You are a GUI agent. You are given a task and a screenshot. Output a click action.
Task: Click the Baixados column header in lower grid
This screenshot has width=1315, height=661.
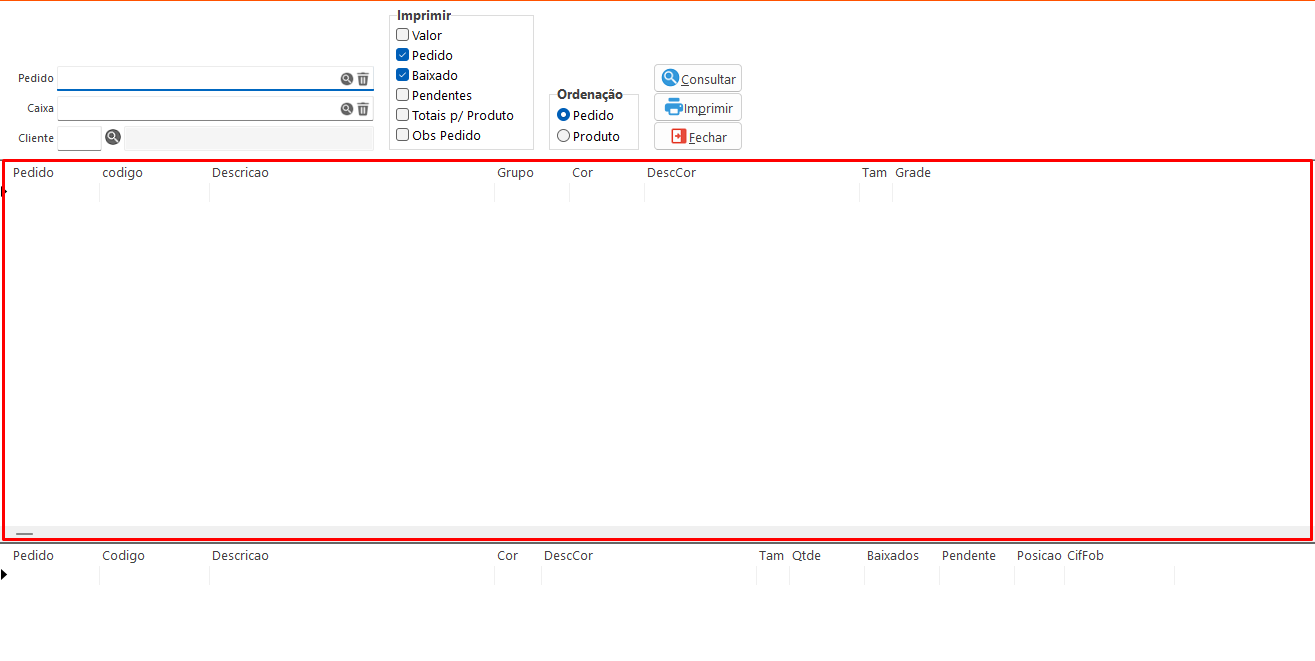(892, 556)
